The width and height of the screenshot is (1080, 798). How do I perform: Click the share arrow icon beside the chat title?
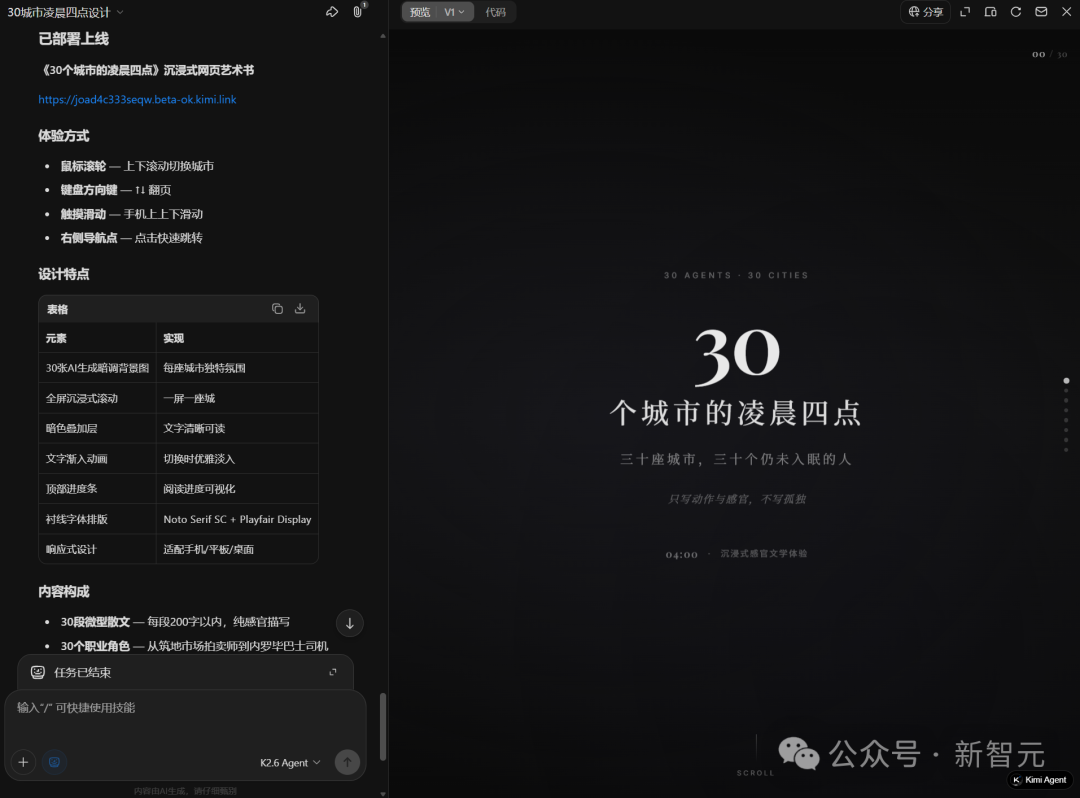(x=332, y=12)
